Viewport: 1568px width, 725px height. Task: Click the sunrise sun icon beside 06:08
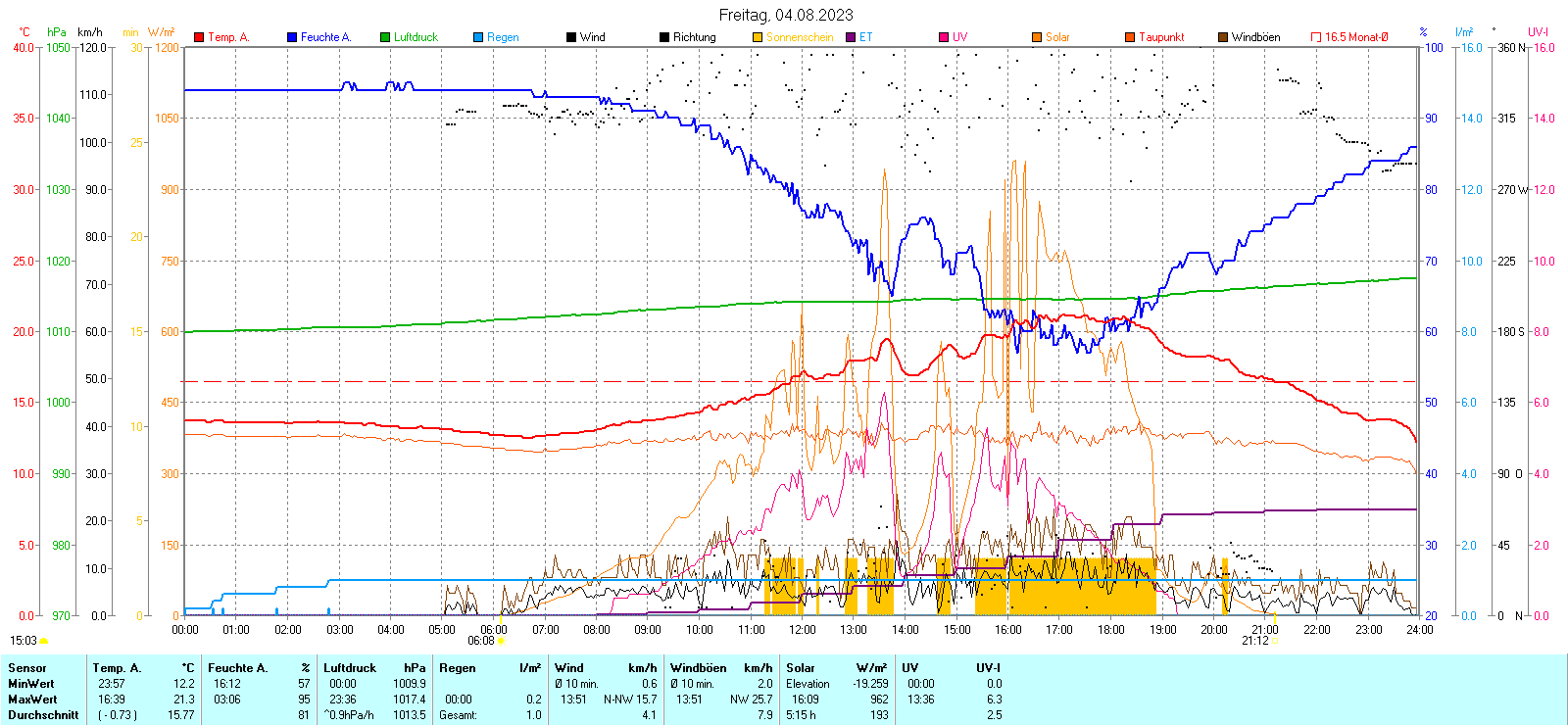tap(502, 641)
